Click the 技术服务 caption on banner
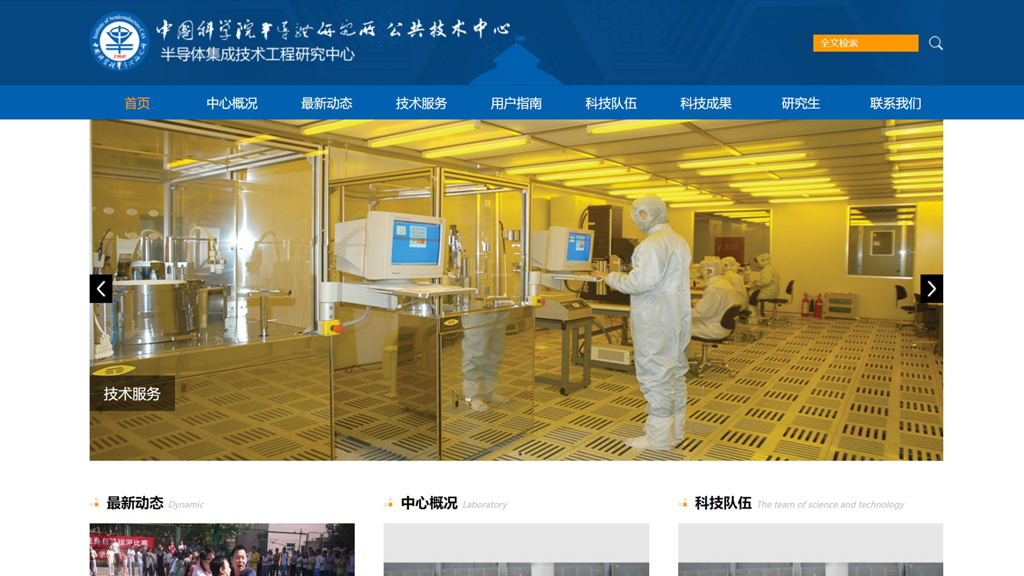 click(132, 394)
